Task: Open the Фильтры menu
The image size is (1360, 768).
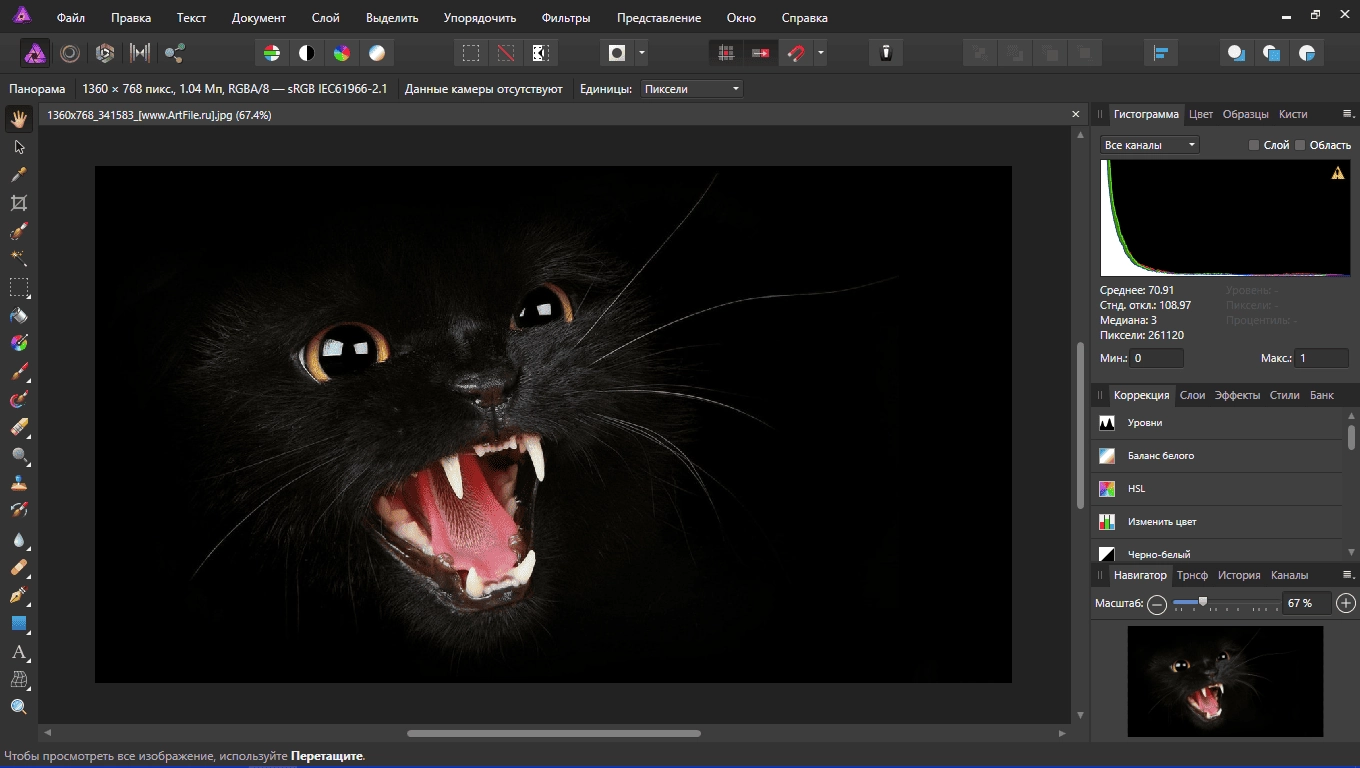Action: [566, 18]
